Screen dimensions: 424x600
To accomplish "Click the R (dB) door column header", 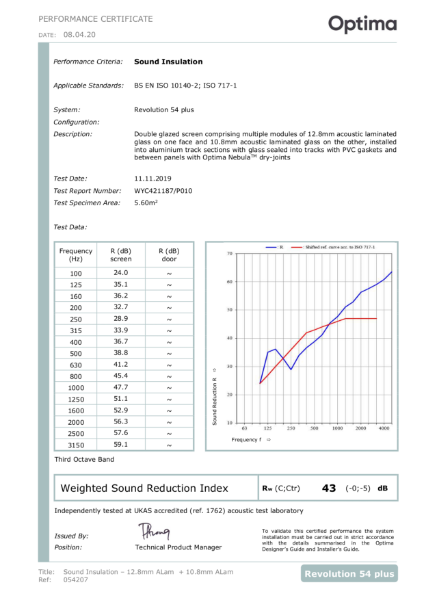I will click(169, 255).
